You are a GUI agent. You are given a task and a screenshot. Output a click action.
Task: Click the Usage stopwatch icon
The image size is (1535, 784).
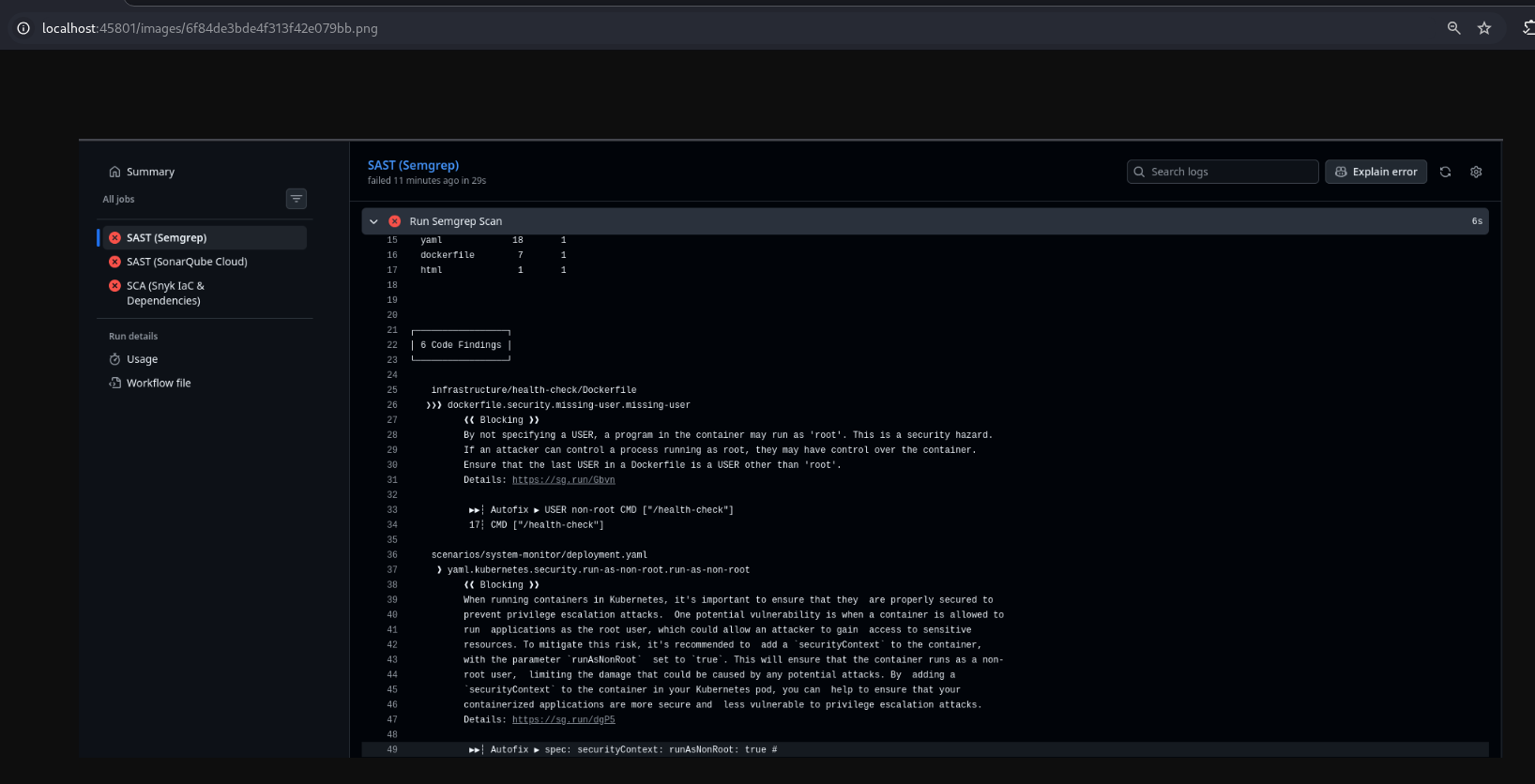click(x=114, y=359)
